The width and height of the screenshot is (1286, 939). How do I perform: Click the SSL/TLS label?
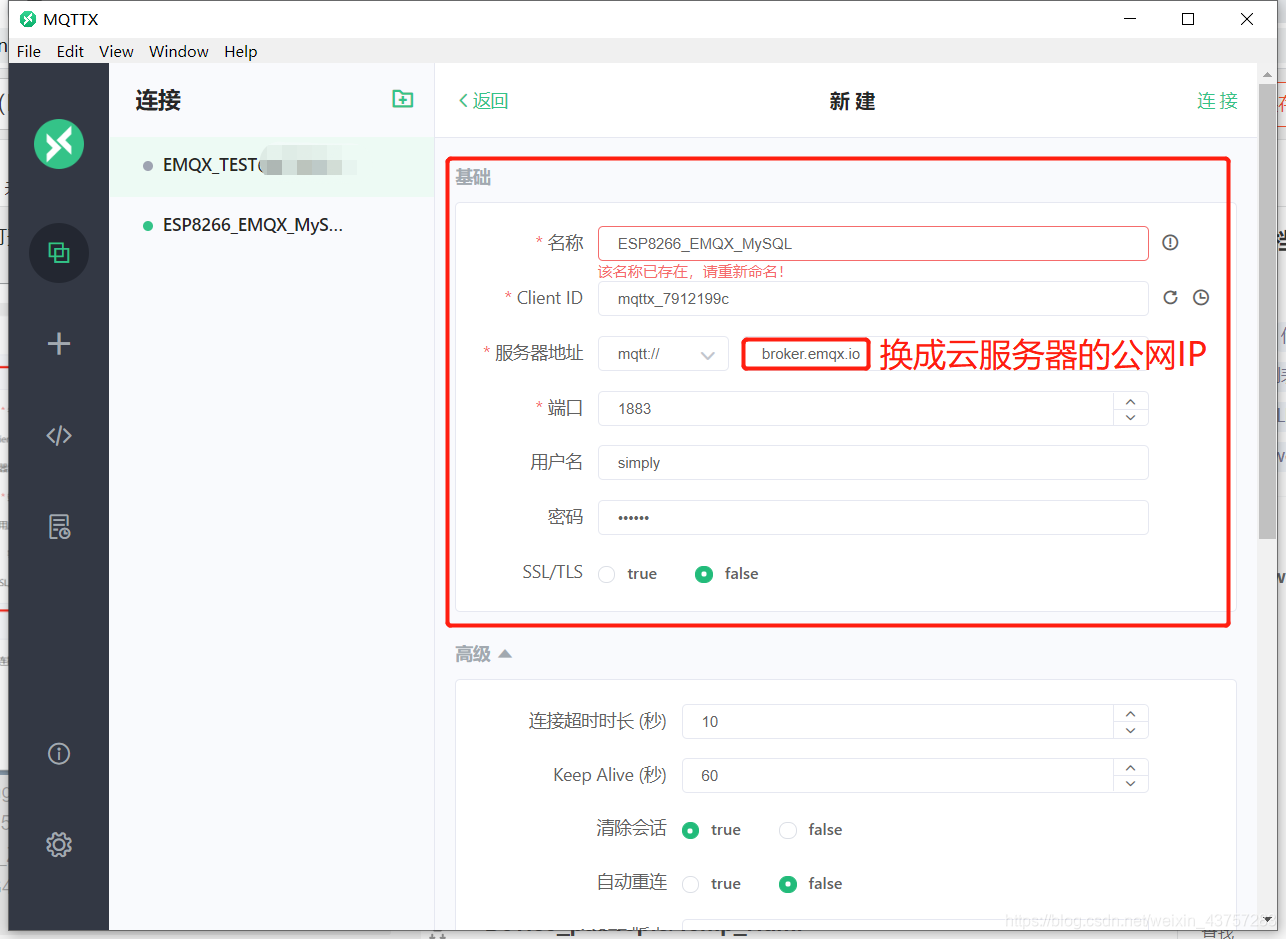(x=552, y=573)
